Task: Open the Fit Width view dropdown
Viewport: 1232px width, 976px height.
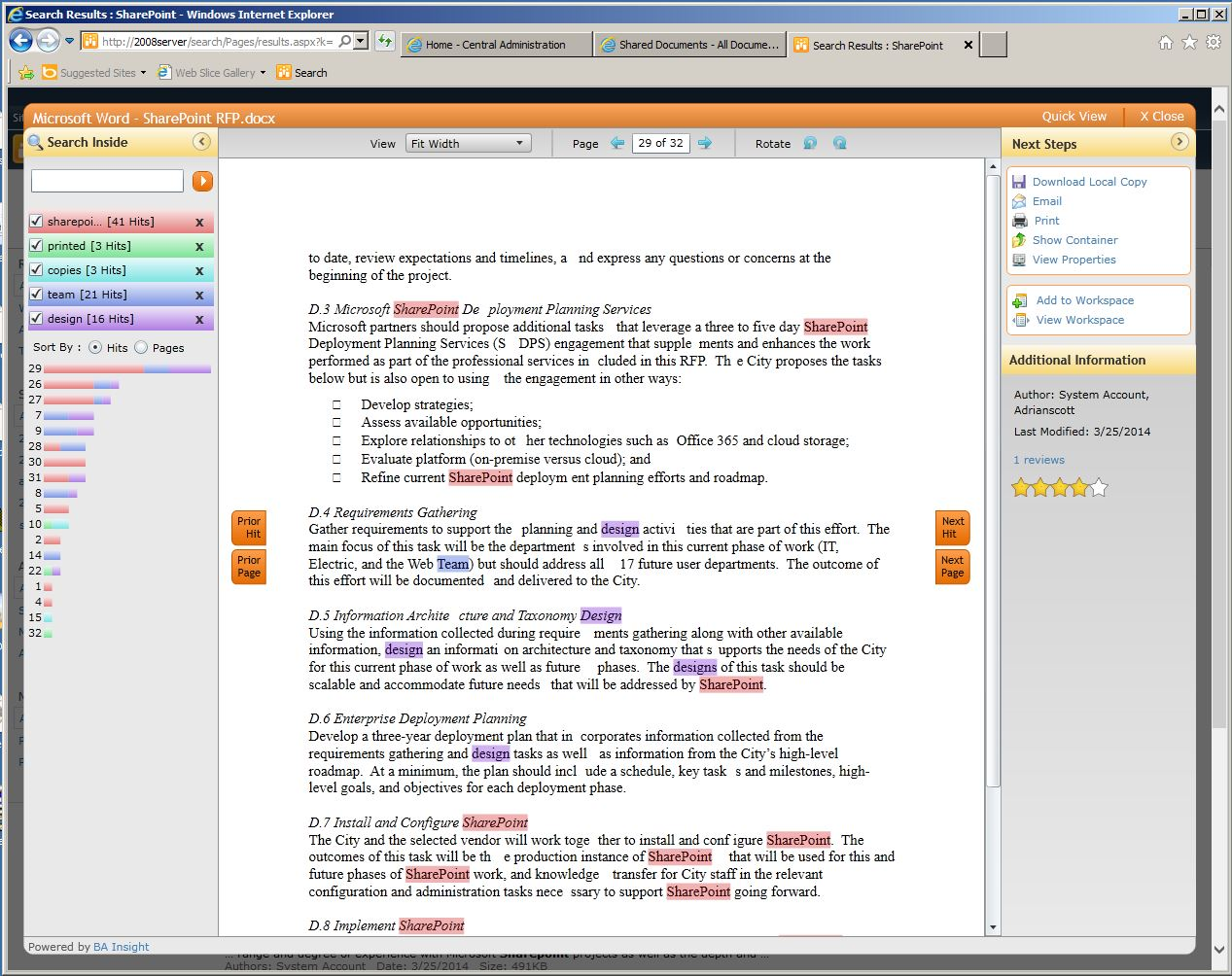Action: pyautogui.click(x=469, y=143)
